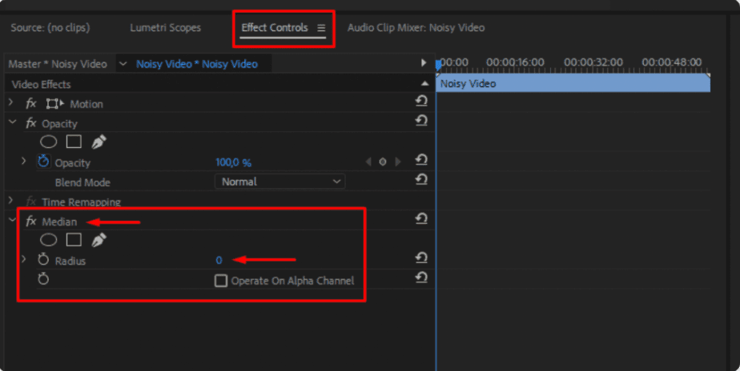Reset the Opacity effect
The image size is (740, 371).
click(421, 120)
